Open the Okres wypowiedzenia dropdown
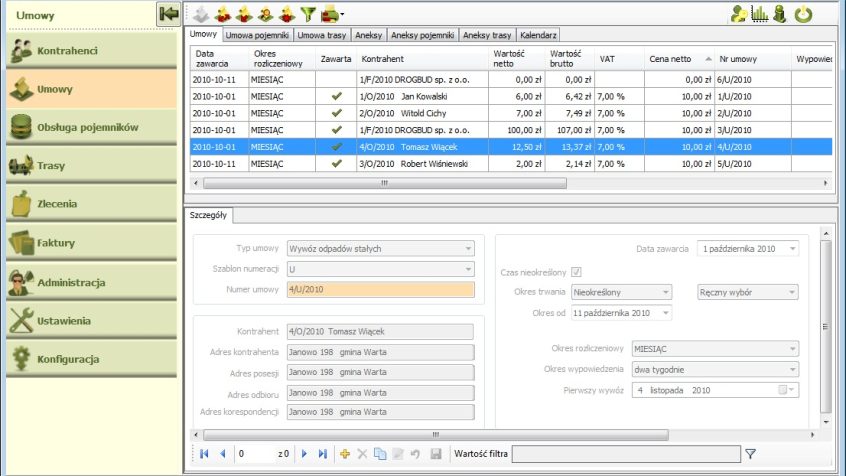 792,370
